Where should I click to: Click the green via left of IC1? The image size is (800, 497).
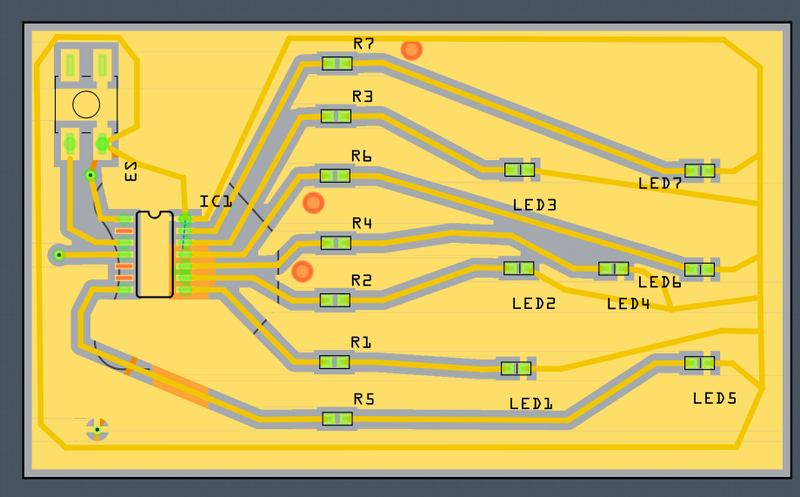[x=59, y=255]
